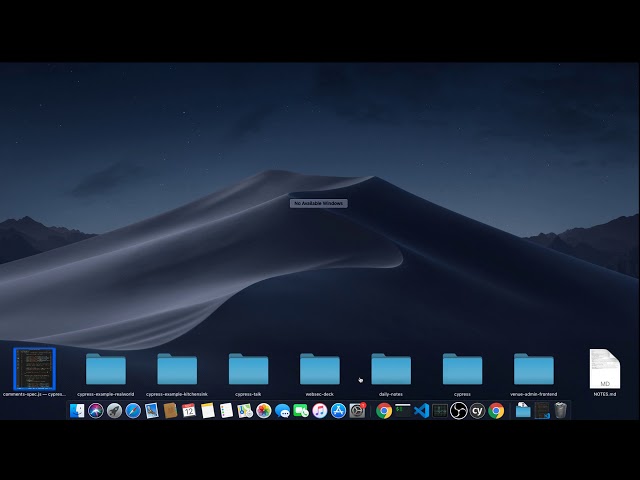
Task: Open the Calendar app in Dock
Action: coord(189,410)
